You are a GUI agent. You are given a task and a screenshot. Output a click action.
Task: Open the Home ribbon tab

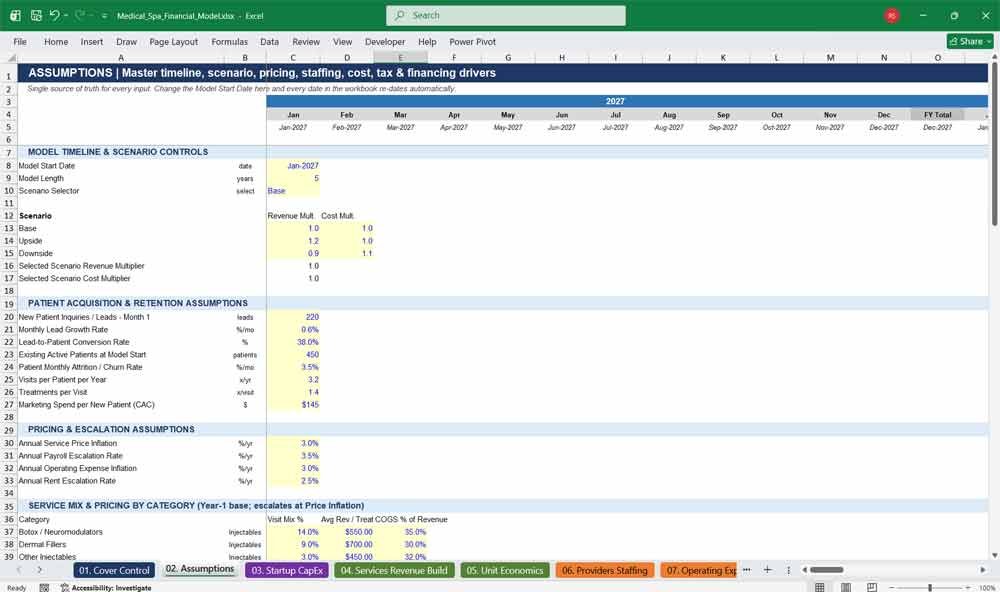(x=56, y=41)
